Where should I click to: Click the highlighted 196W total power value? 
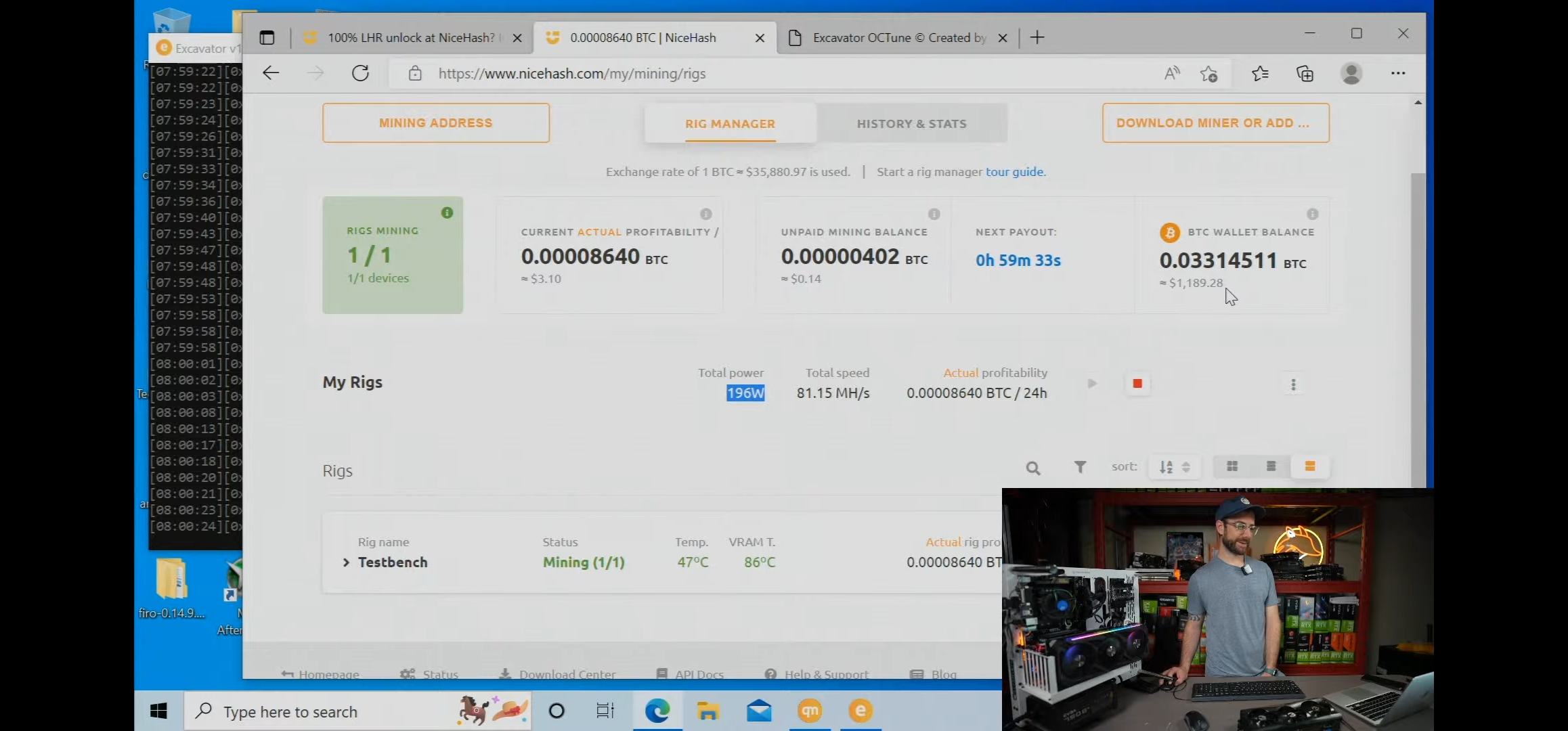[745, 393]
